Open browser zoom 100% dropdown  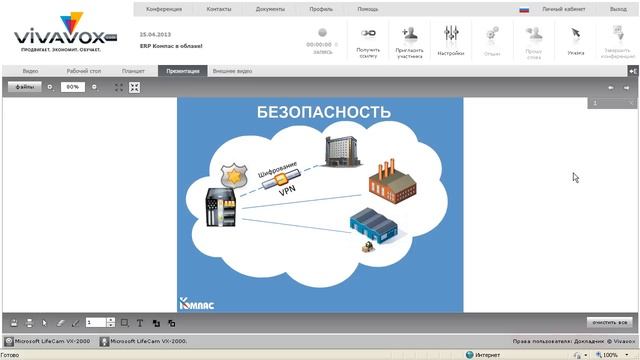pyautogui.click(x=627, y=355)
